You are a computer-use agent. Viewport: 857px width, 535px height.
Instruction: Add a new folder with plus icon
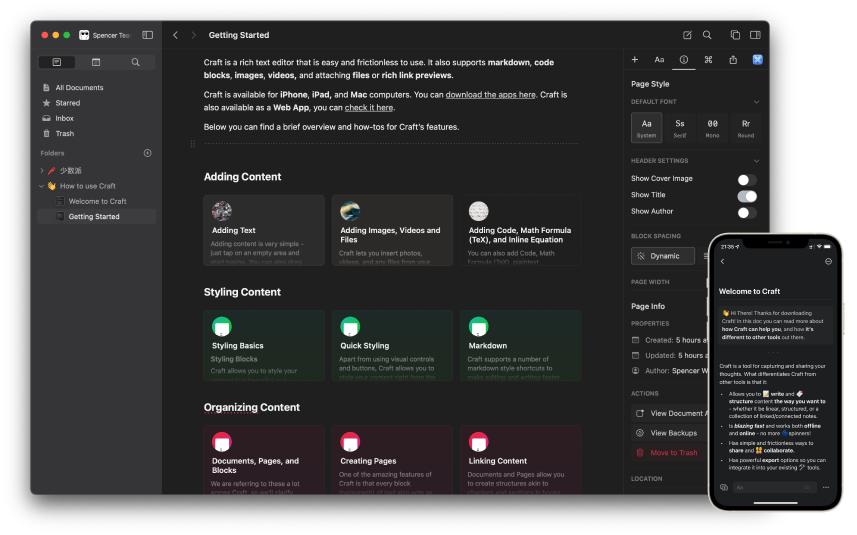(x=148, y=153)
